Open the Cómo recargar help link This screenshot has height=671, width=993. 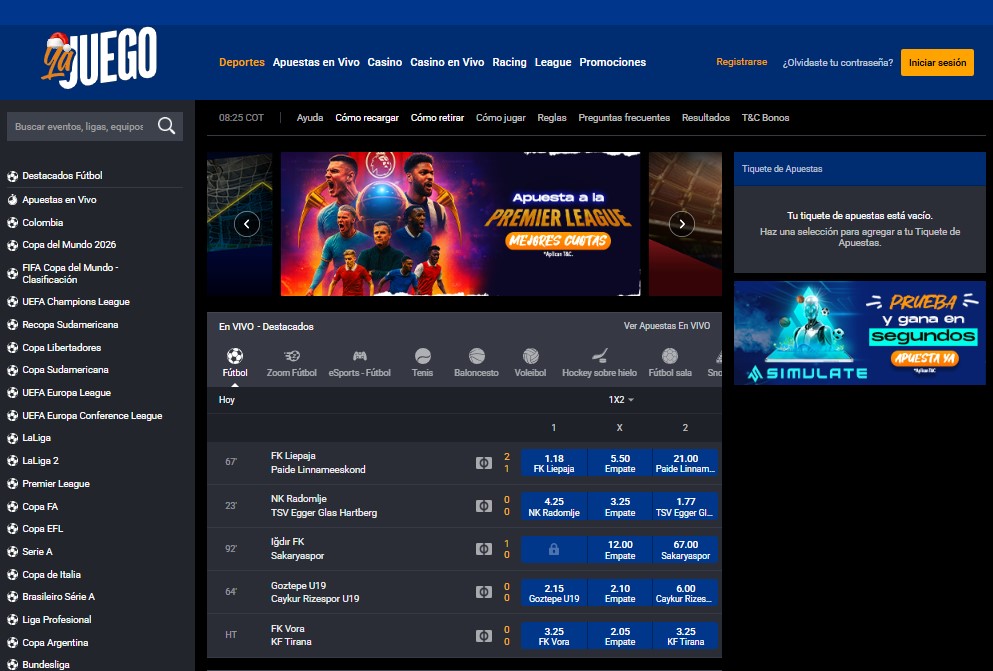click(x=367, y=118)
